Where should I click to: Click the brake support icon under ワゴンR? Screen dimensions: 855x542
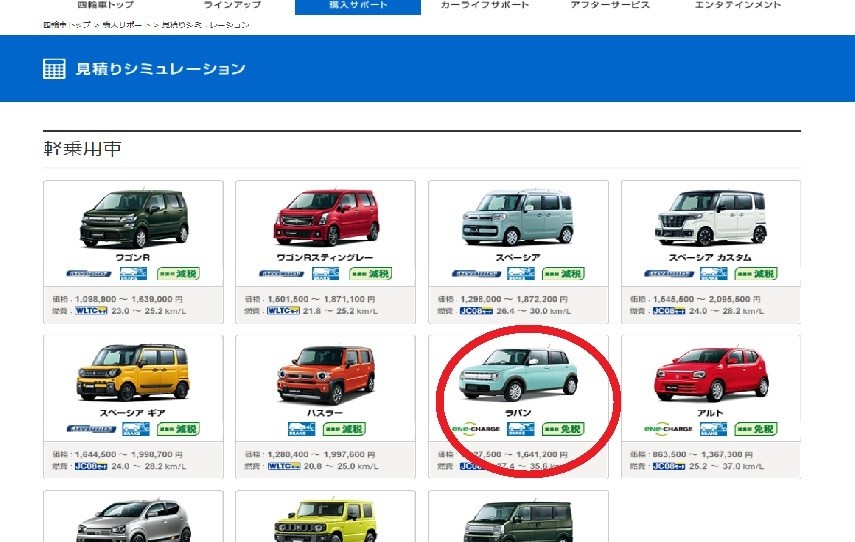[x=134, y=274]
